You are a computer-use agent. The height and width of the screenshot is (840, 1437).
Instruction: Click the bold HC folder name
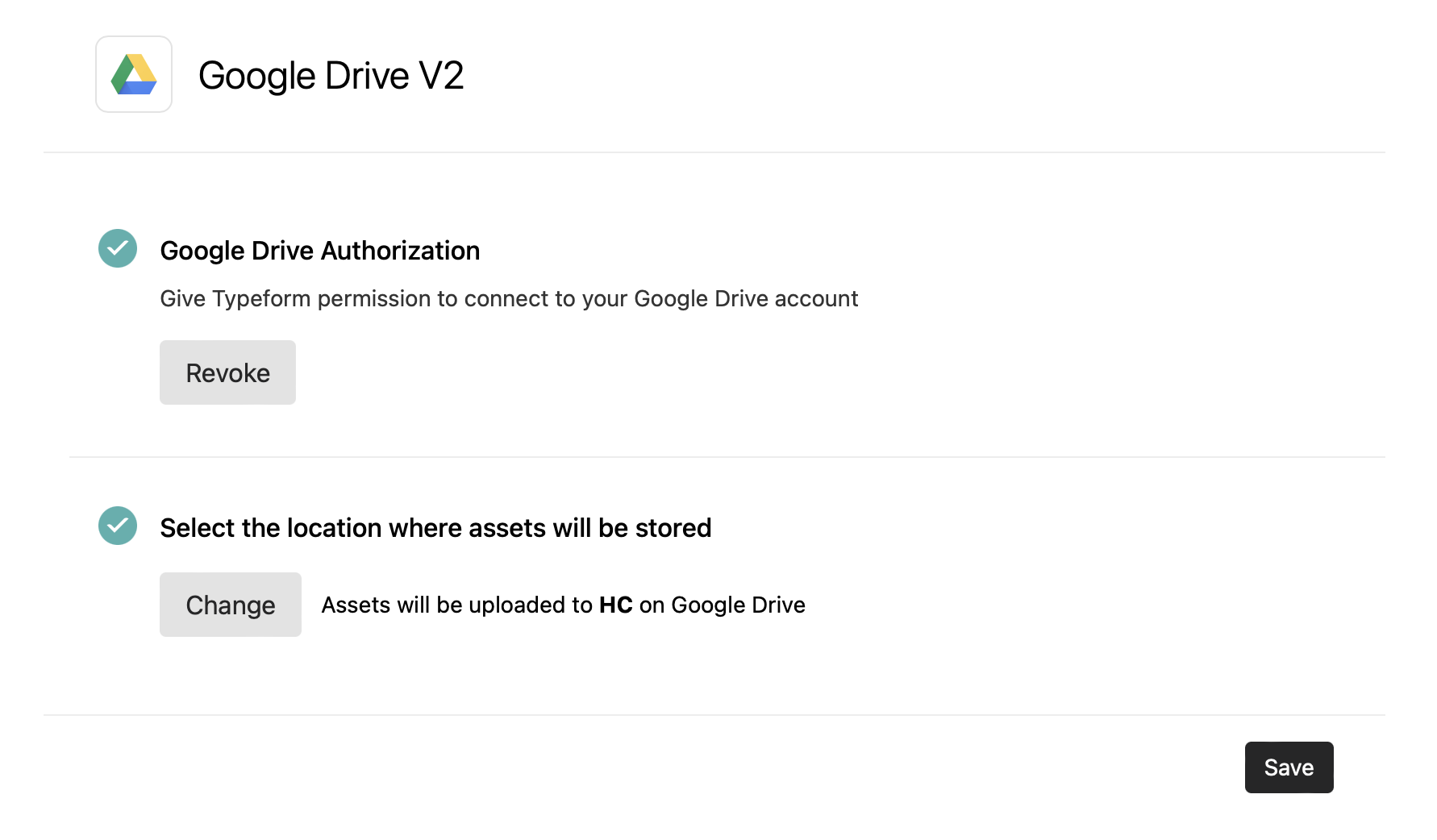coord(615,605)
